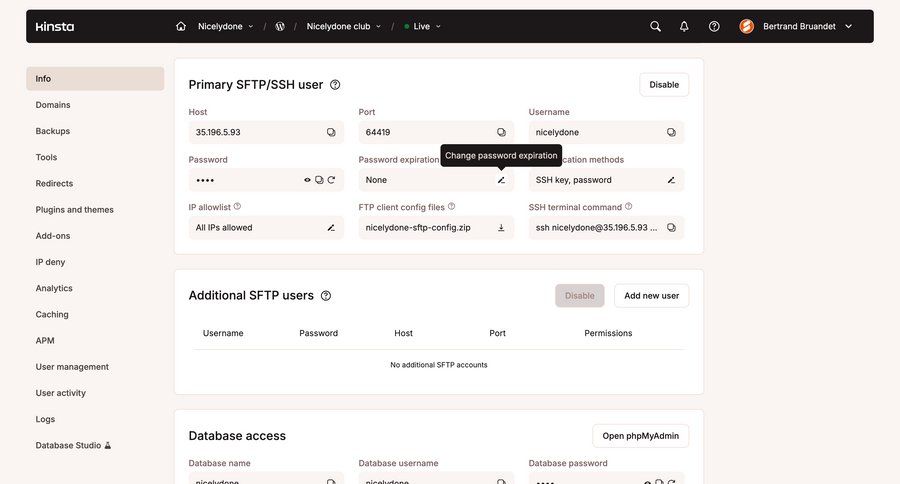This screenshot has height=484, width=900.
Task: Reveal the Database password
Action: (x=647, y=482)
